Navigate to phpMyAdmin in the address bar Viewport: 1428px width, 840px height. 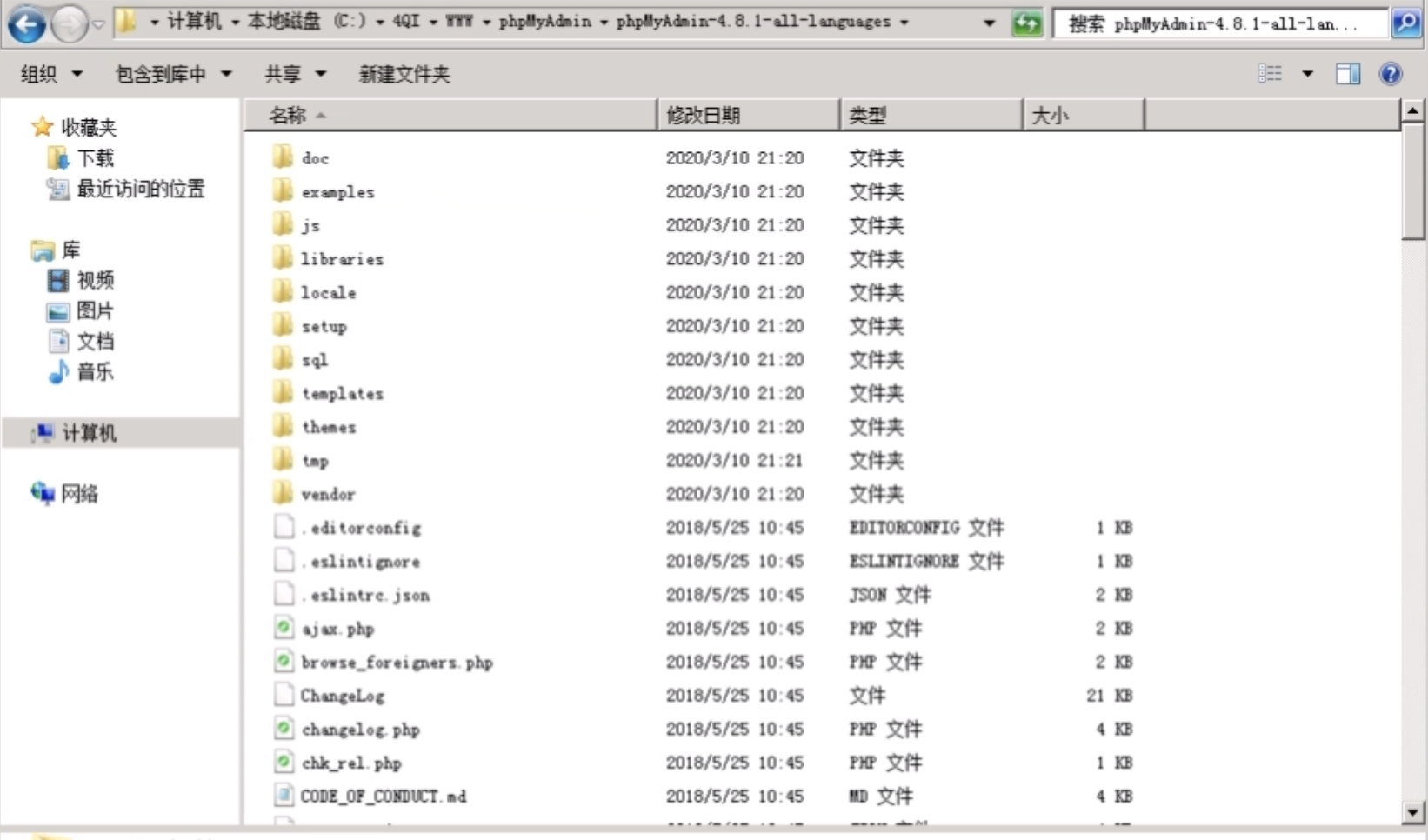click(545, 21)
